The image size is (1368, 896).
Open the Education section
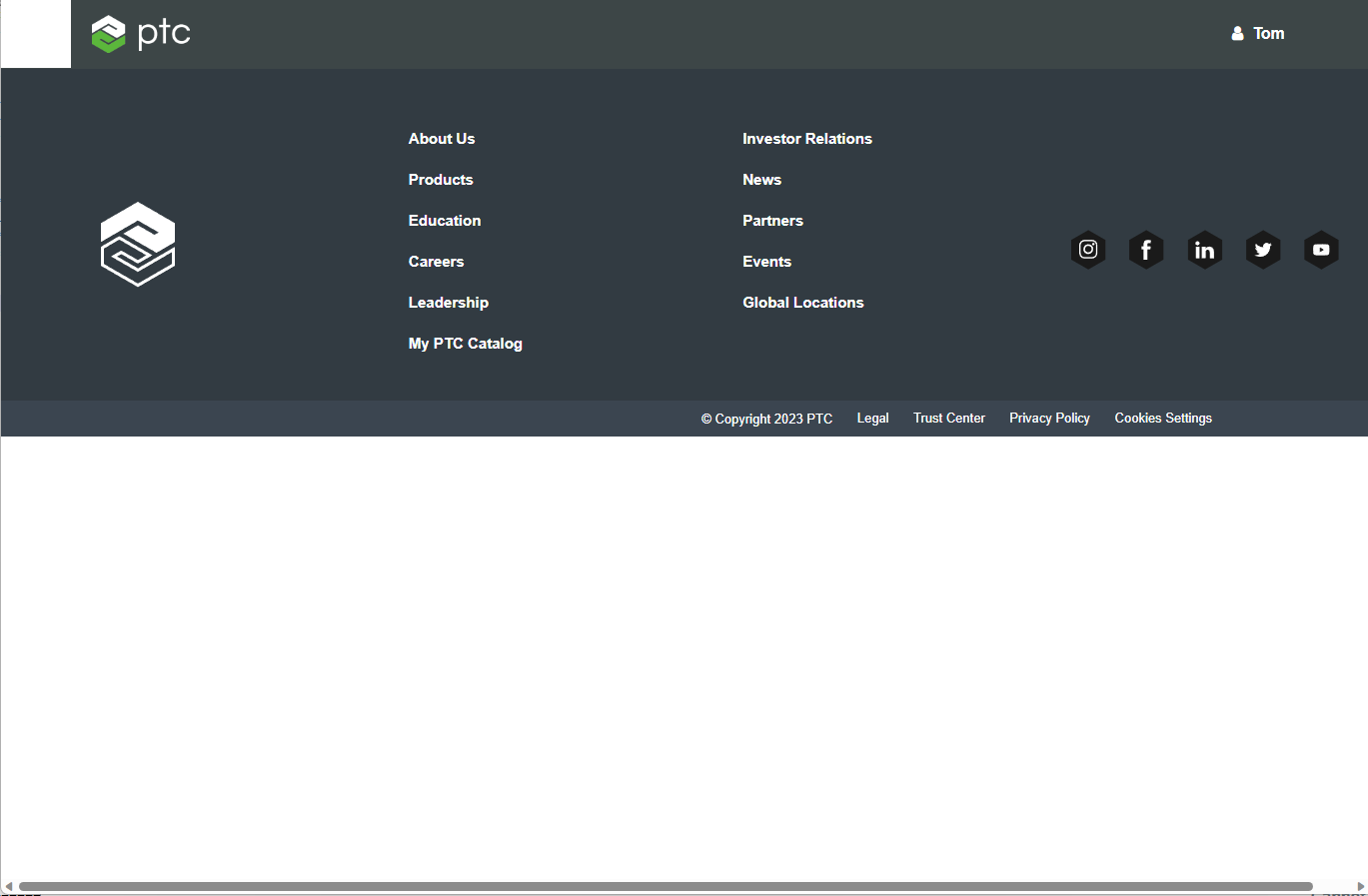tap(444, 221)
